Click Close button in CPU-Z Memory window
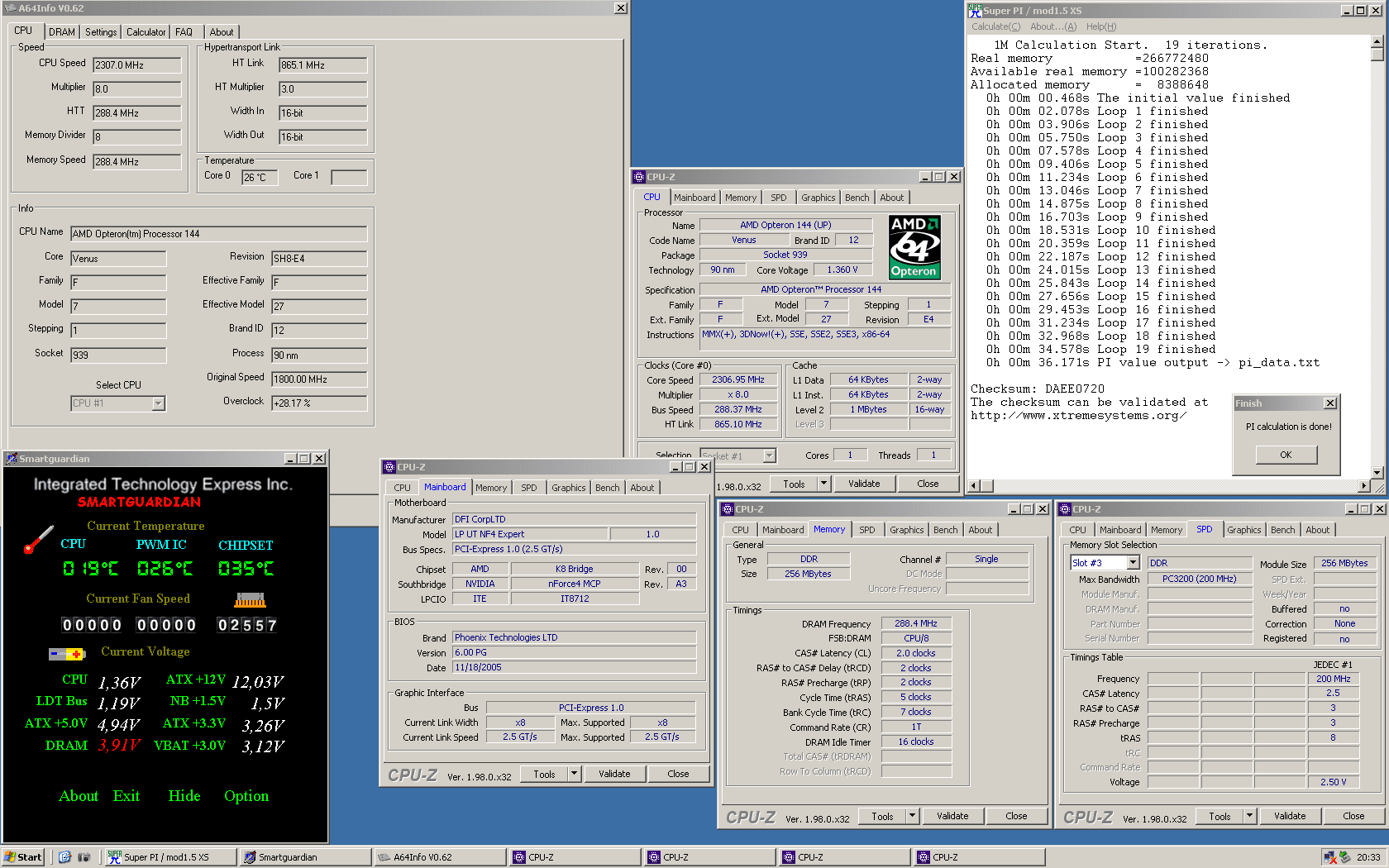This screenshot has width=1389, height=868. coord(1016,816)
